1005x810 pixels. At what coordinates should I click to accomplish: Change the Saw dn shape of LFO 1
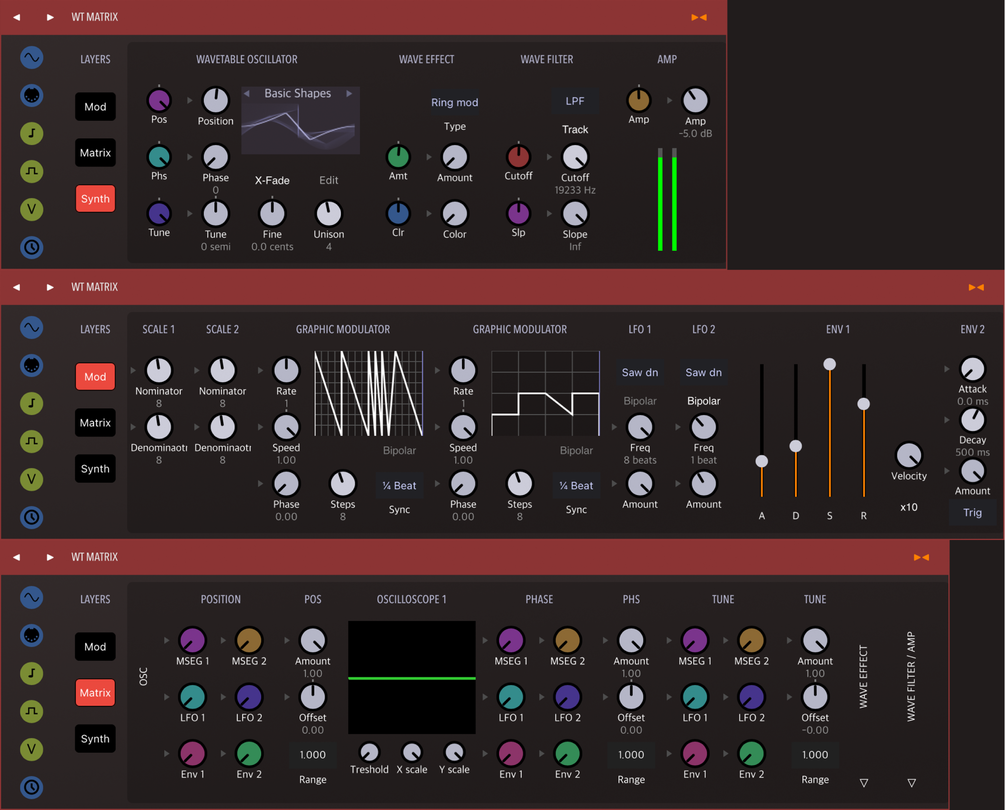(639, 371)
